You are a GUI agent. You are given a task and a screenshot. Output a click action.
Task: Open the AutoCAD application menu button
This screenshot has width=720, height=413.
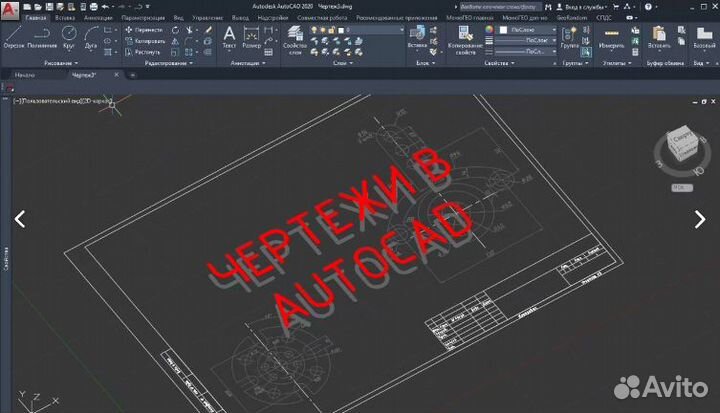pyautogui.click(x=10, y=10)
